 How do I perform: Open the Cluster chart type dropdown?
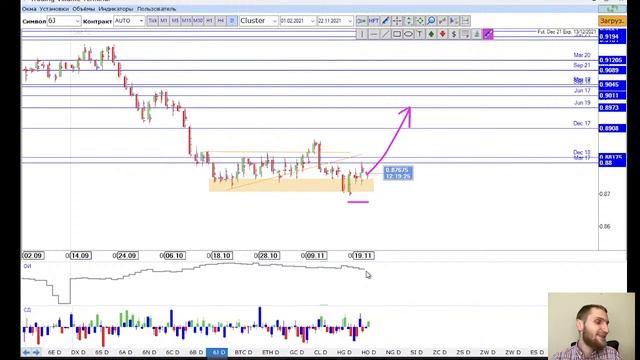coord(259,20)
